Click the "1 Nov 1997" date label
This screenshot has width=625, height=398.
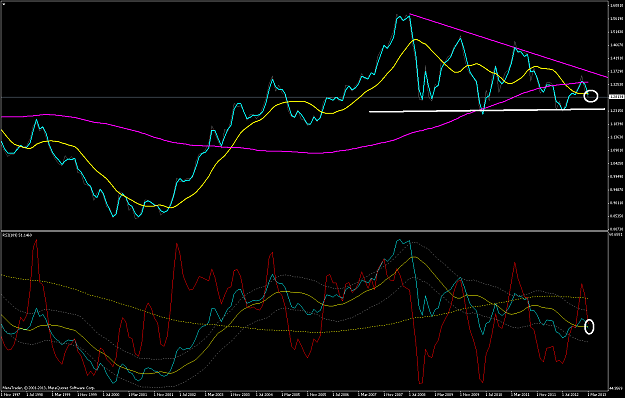point(11,394)
